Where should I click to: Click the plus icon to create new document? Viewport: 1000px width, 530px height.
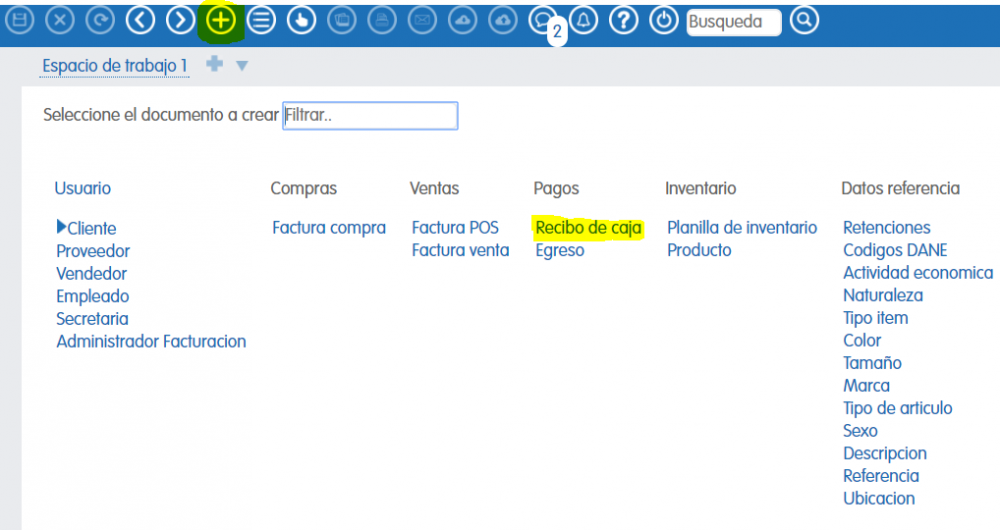tap(221, 20)
